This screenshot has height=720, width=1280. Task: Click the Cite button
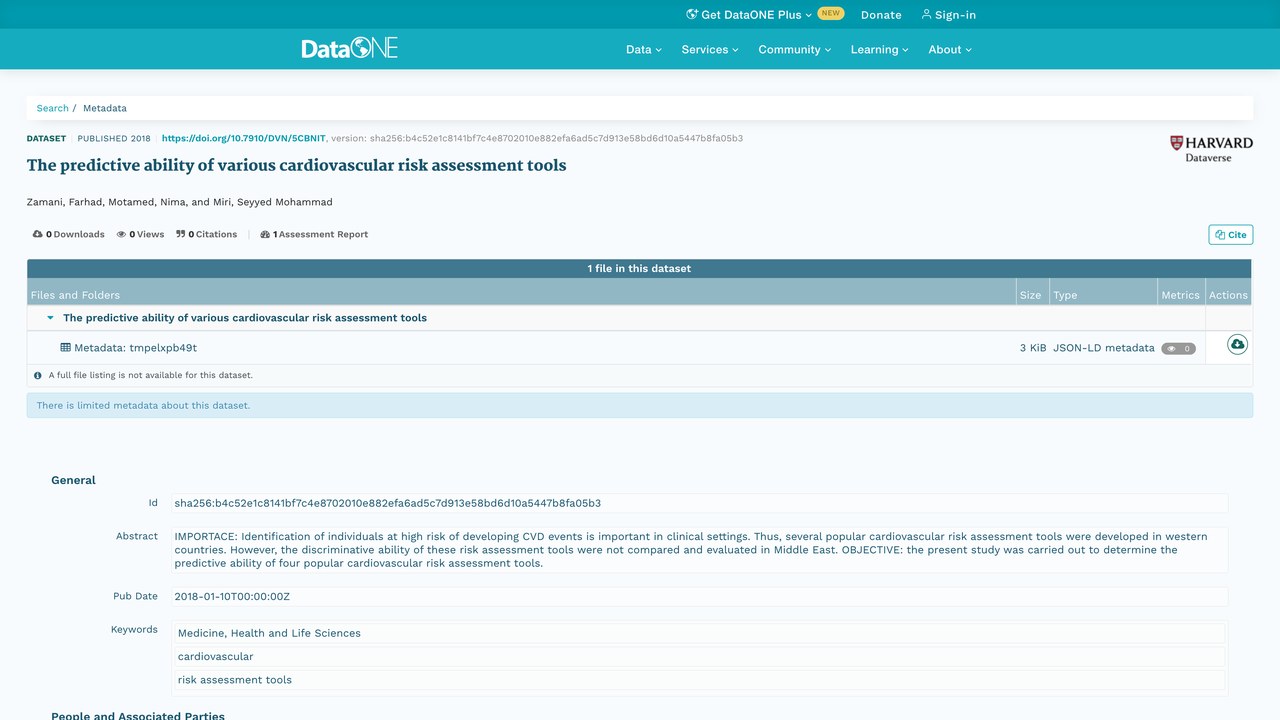(1231, 235)
